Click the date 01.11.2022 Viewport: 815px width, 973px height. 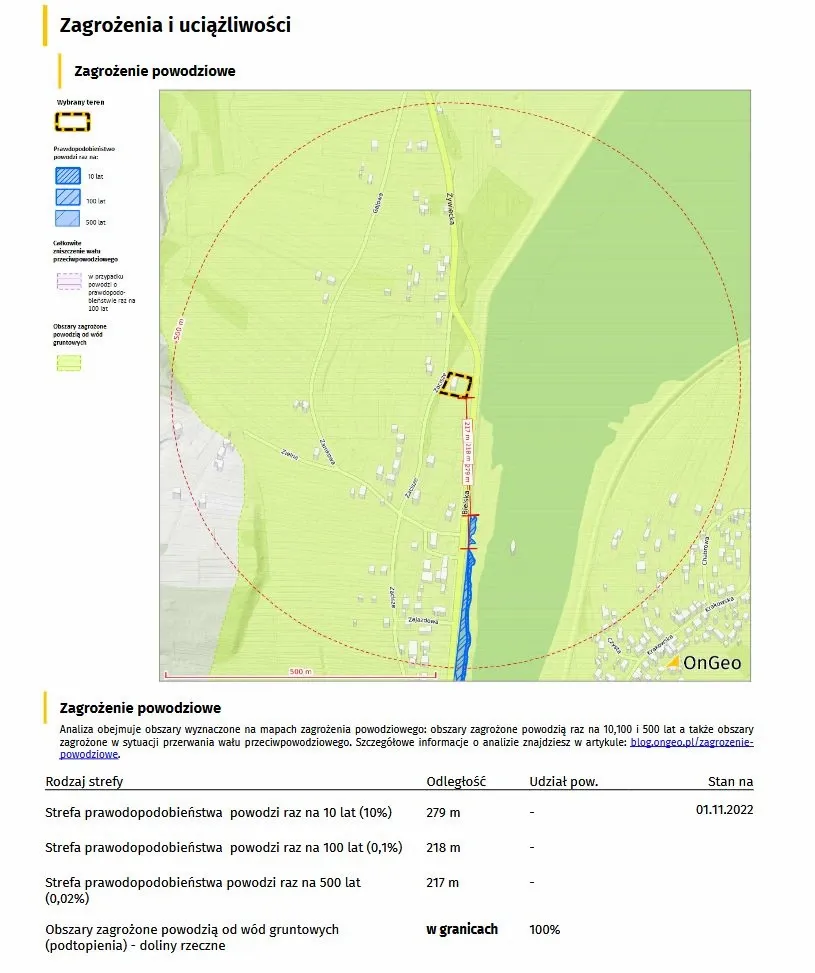tap(724, 809)
